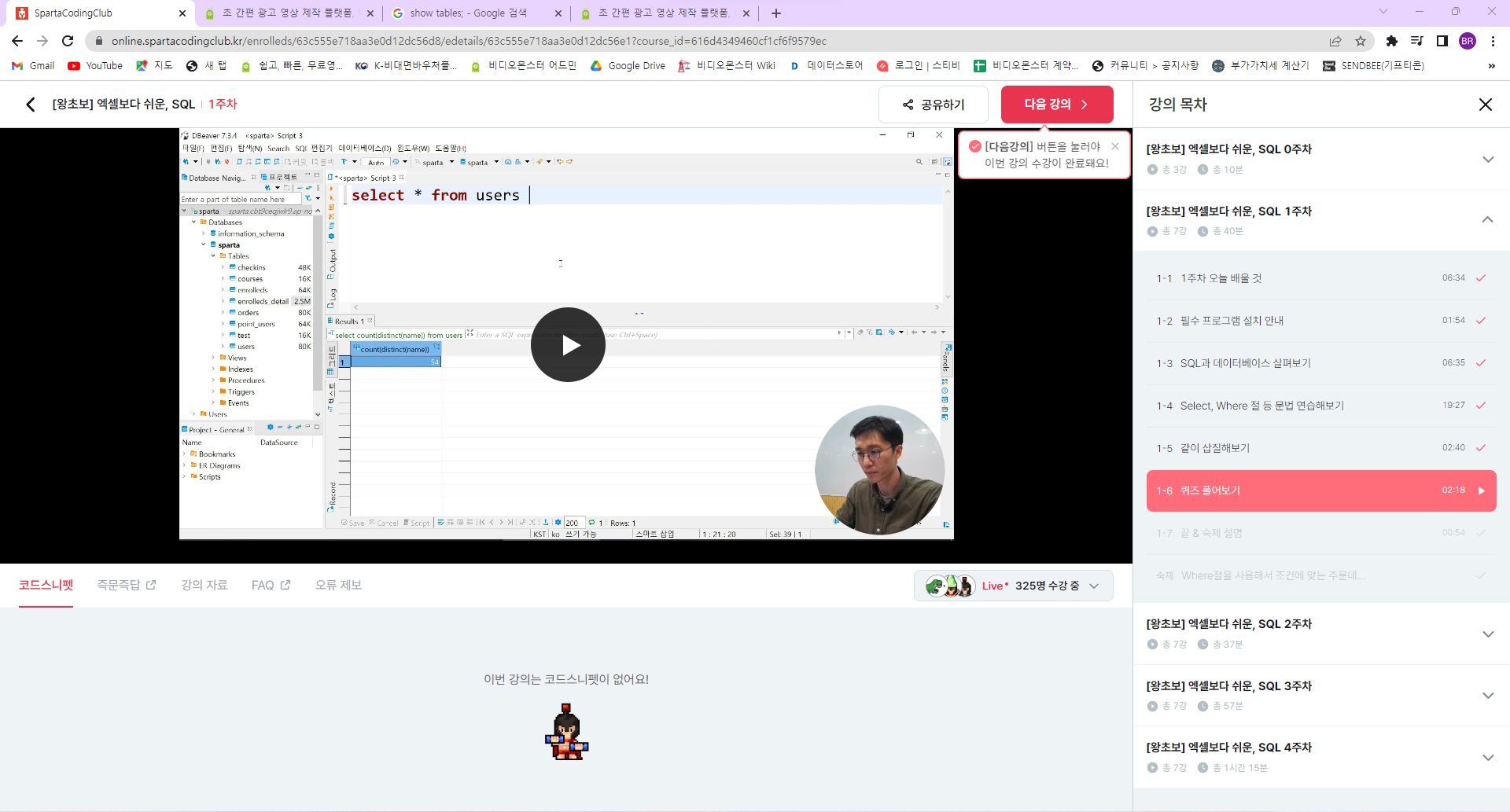Image resolution: width=1510 pixels, height=812 pixels.
Task: Open lecture 1-3 SQL과 데이터베이스 살펴보기
Action: [1321, 363]
